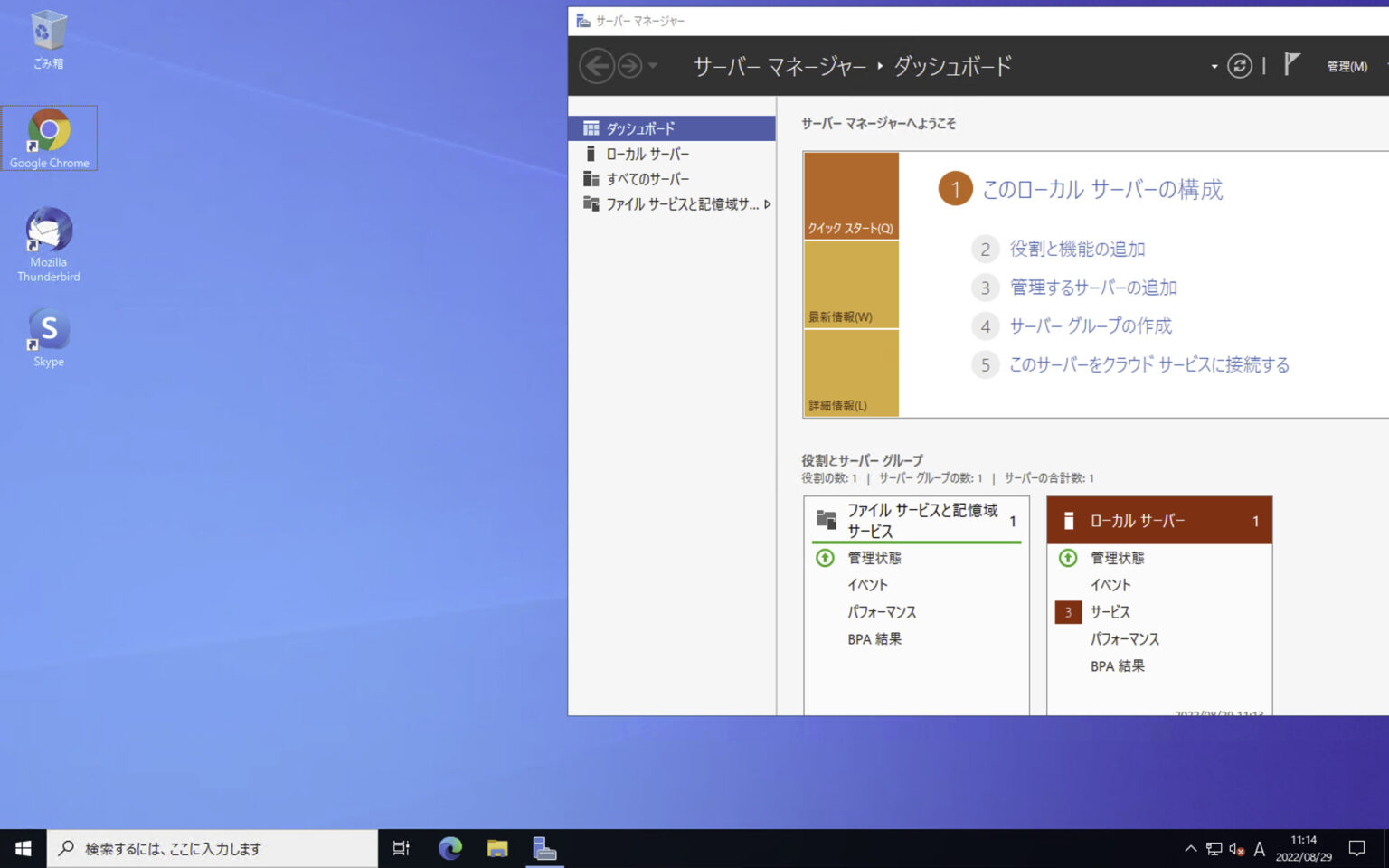This screenshot has width=1389, height=868.
Task: Expand ファイル サービスと記憶域 sidebar arrow
Action: pos(768,204)
